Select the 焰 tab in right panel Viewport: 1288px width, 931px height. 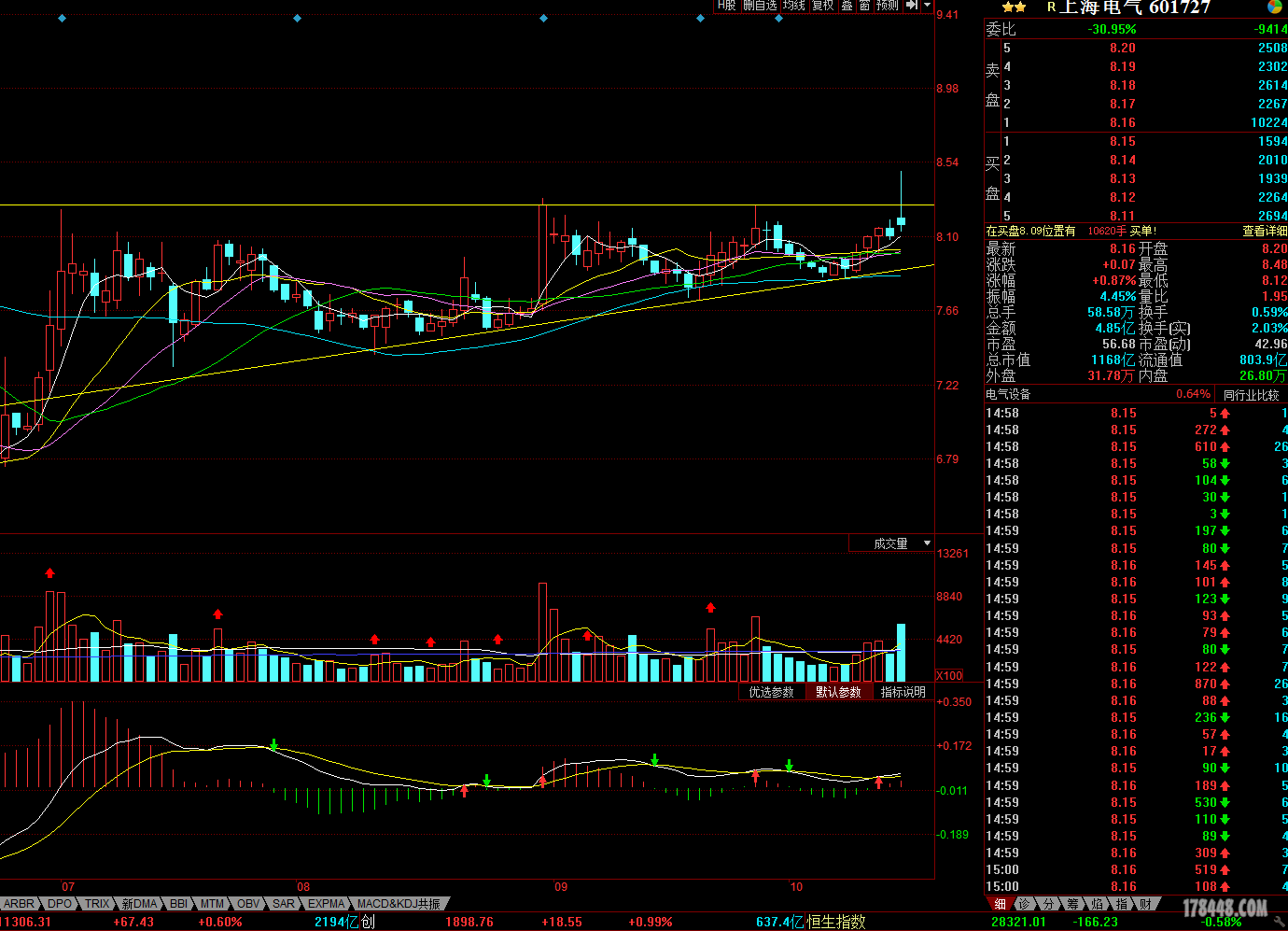point(1097,904)
